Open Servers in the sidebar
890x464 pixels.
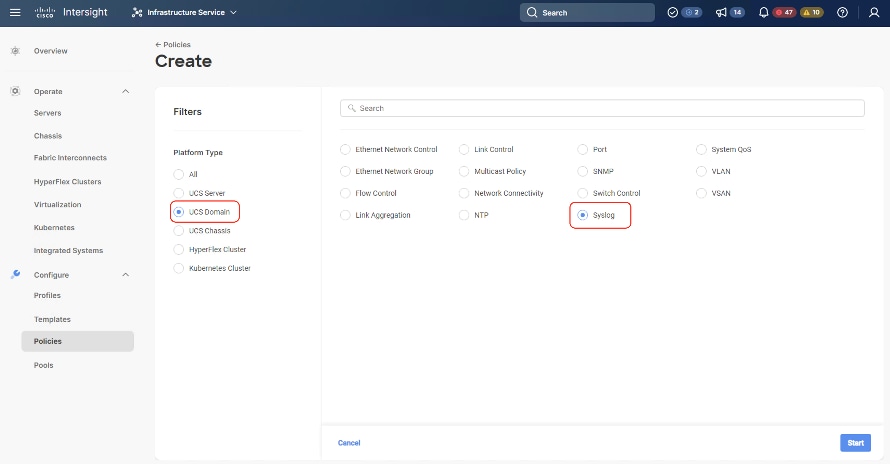click(48, 113)
